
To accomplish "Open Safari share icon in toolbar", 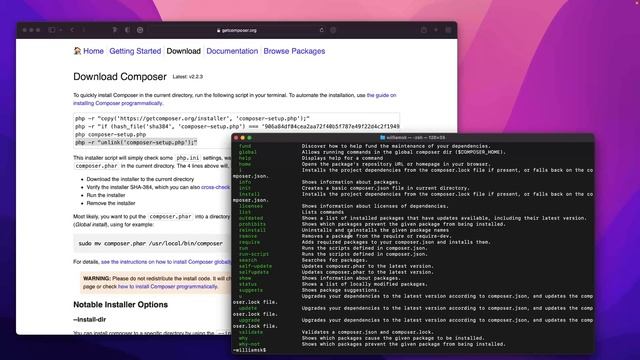I will [424, 30].
